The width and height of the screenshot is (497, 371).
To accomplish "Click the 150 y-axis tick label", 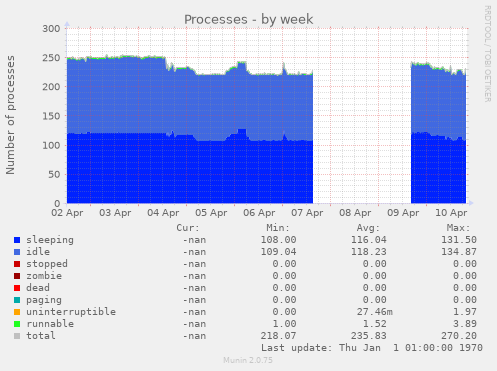I will [51, 116].
